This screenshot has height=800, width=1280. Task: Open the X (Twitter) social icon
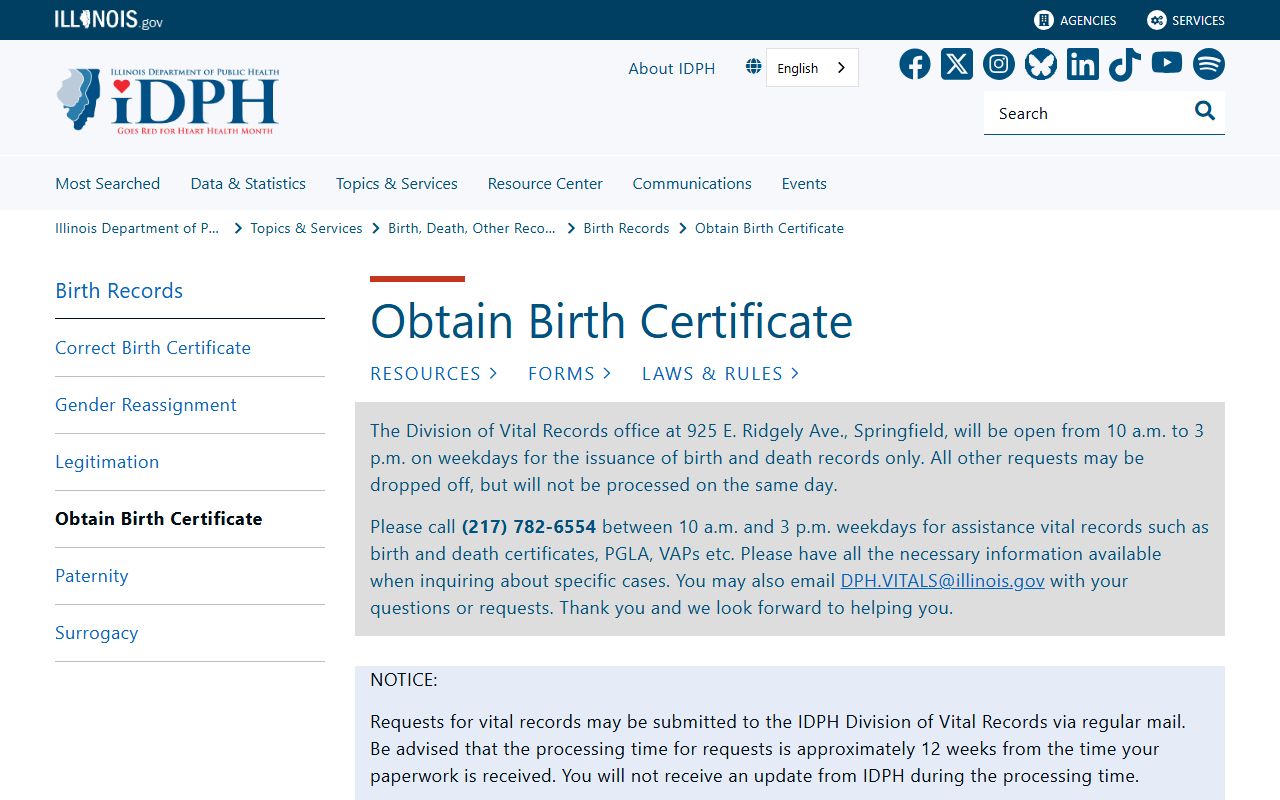tap(957, 64)
